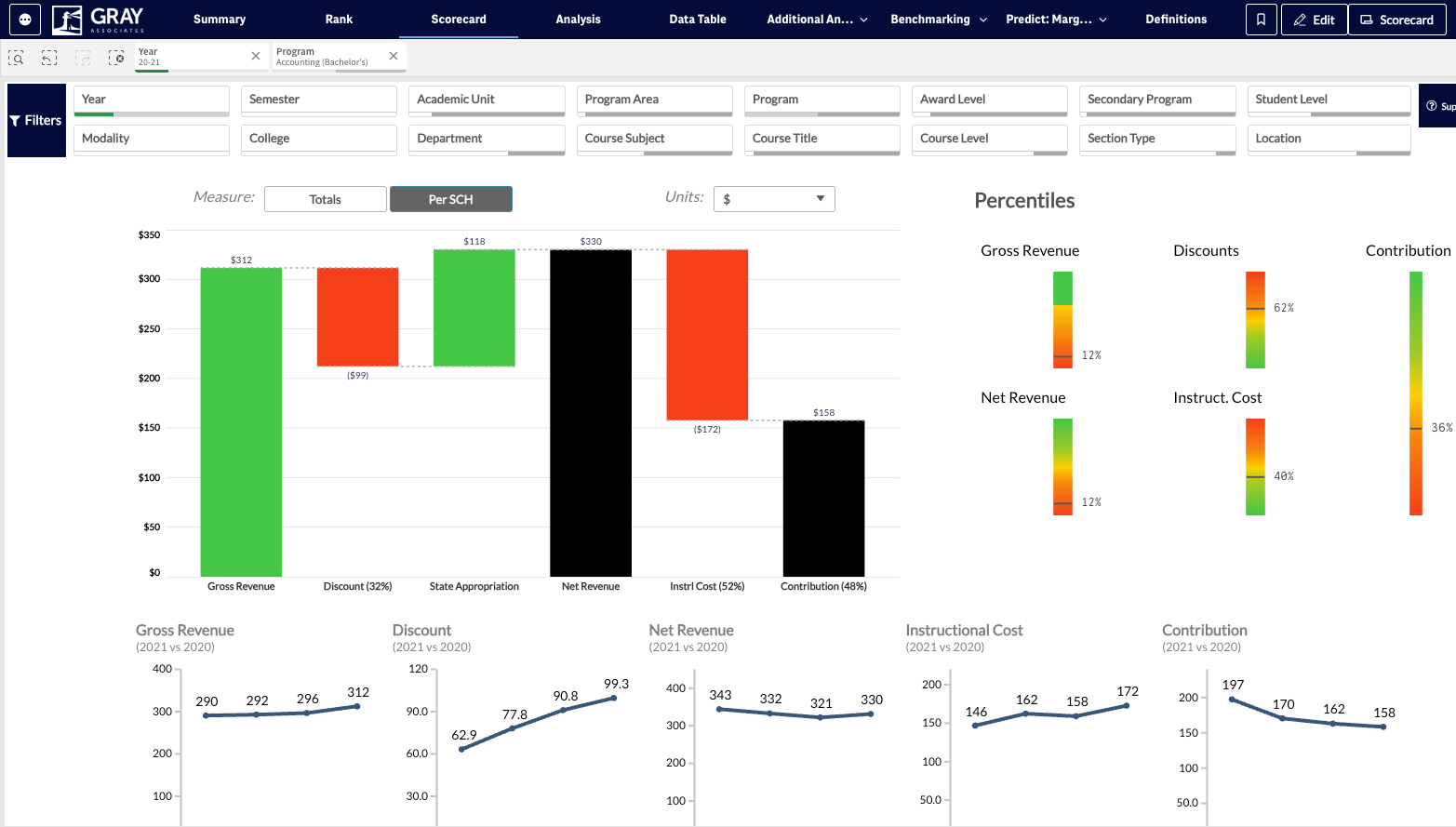
Task: Click the Discounts percentile gauge
Action: click(1255, 320)
